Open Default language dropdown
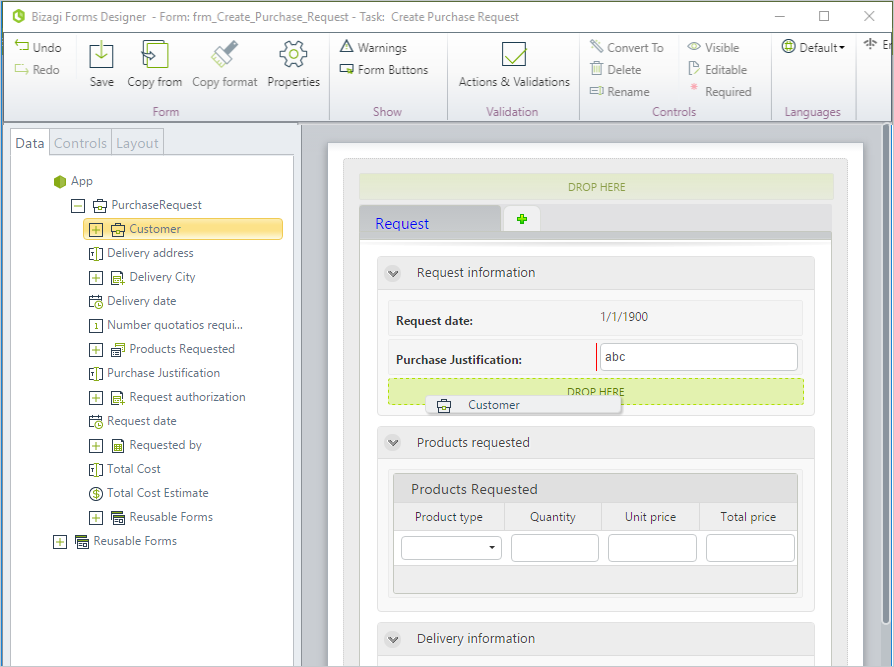 (813, 47)
